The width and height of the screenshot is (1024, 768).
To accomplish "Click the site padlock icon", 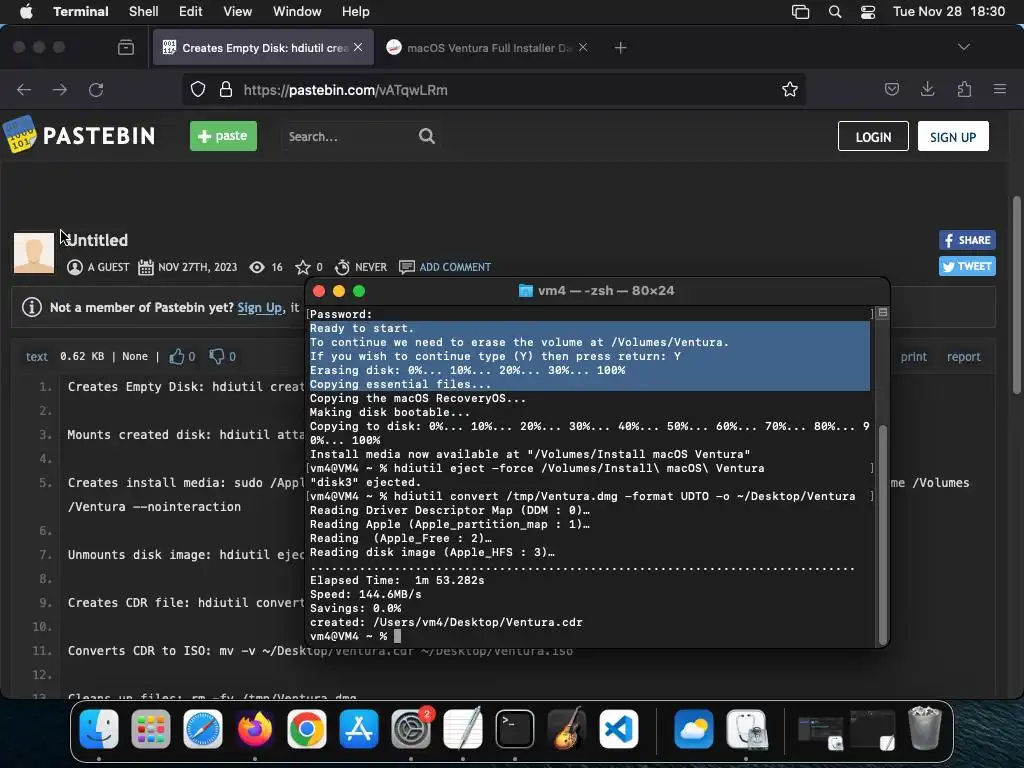I will click(x=226, y=89).
